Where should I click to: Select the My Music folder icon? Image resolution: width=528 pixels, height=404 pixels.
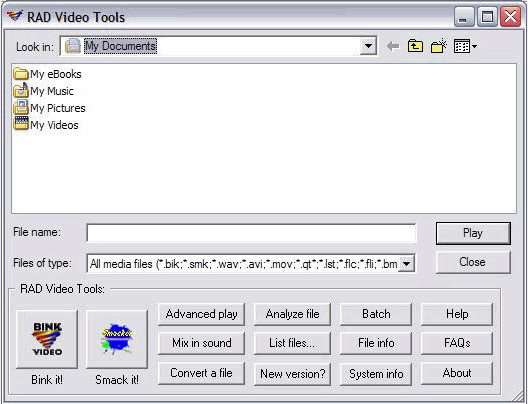pos(21,91)
